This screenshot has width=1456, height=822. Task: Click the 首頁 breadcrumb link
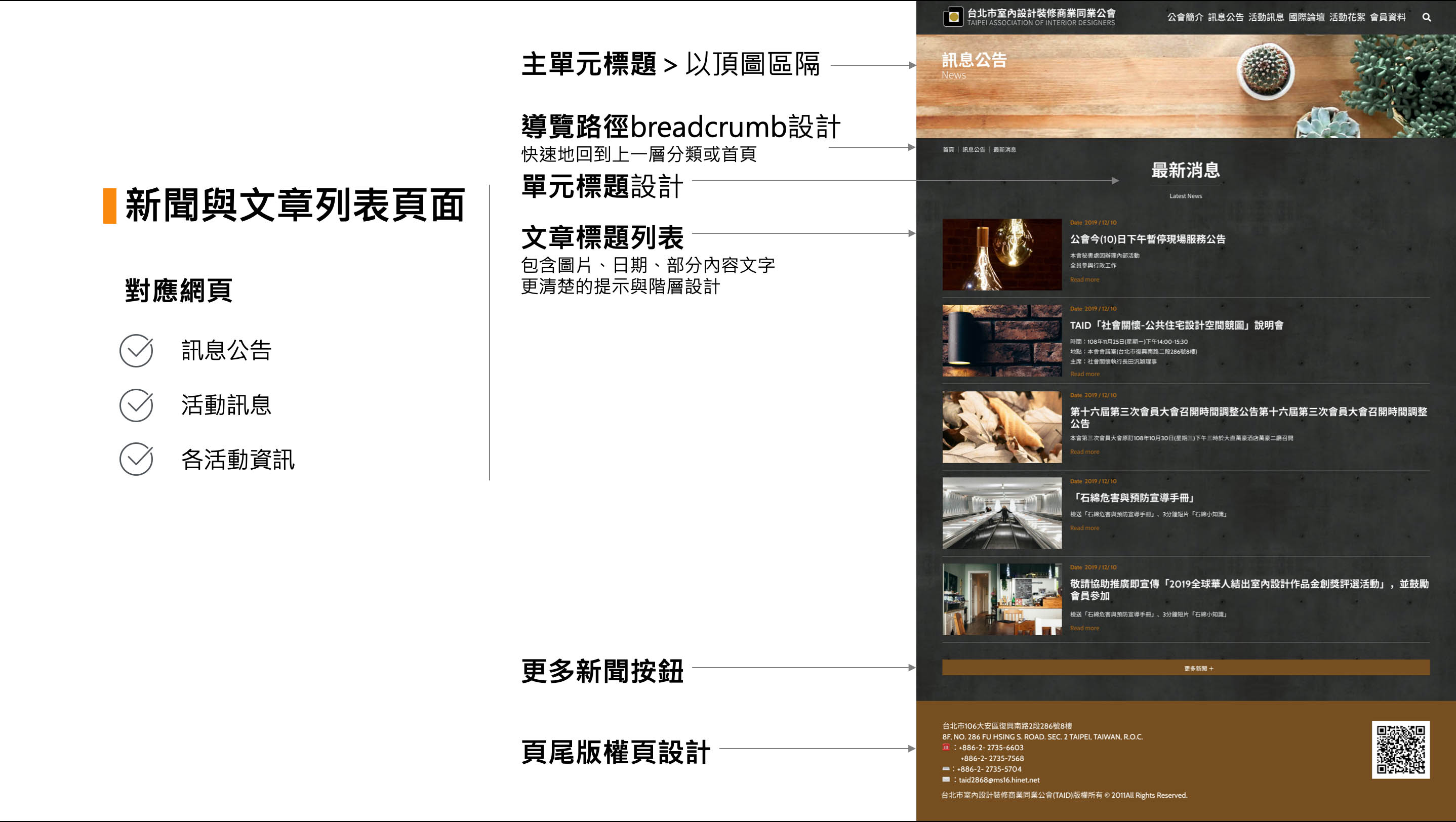(x=948, y=150)
